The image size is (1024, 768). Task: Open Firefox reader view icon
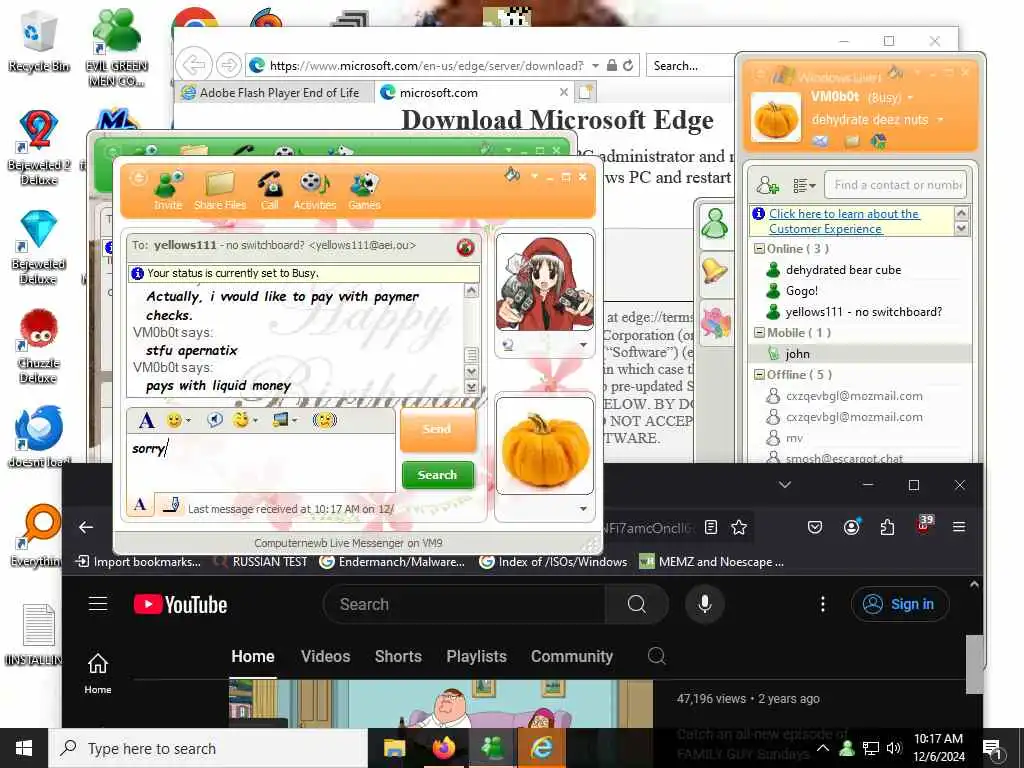(x=711, y=527)
